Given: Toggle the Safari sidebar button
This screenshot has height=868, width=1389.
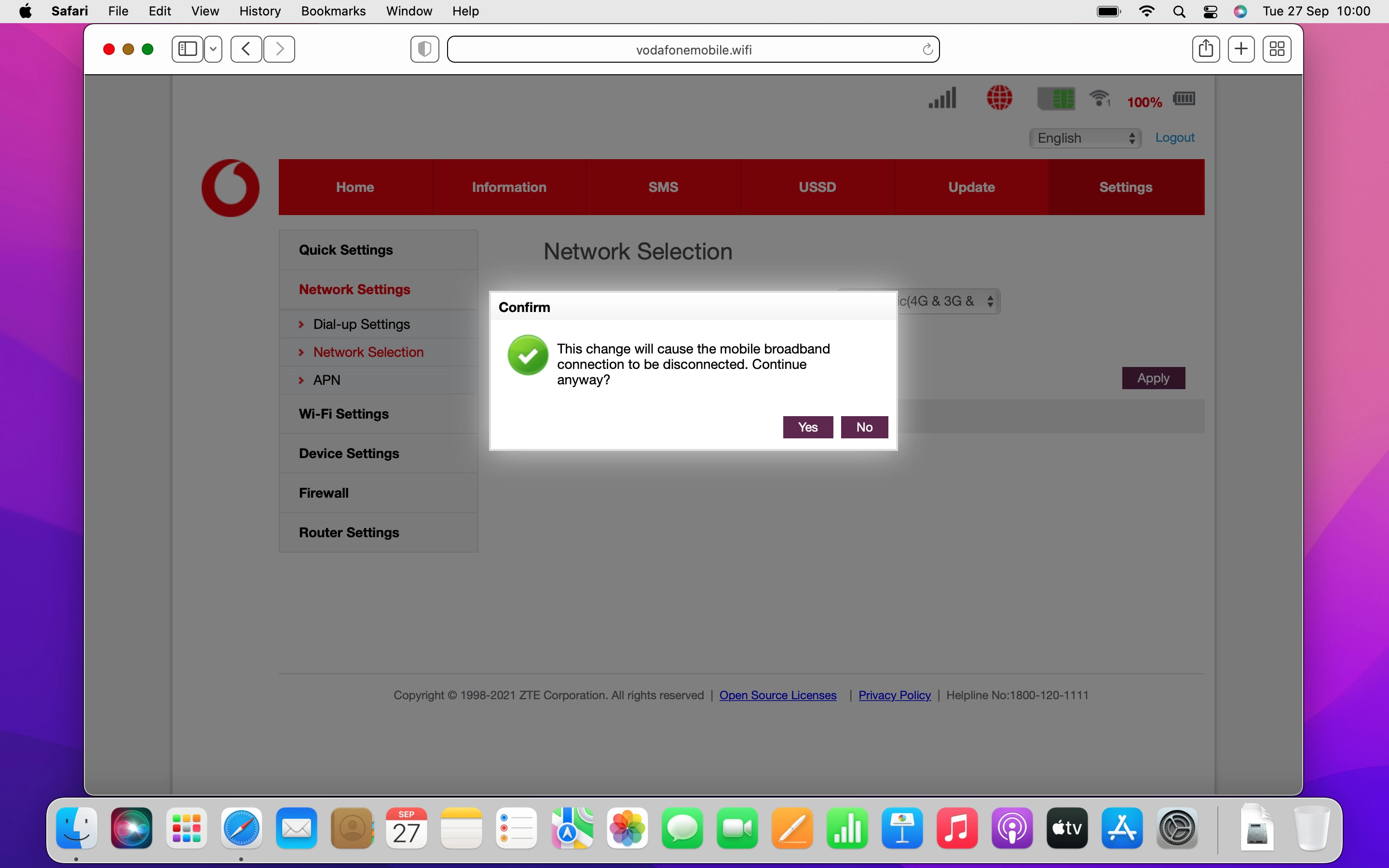Looking at the screenshot, I should (188, 49).
